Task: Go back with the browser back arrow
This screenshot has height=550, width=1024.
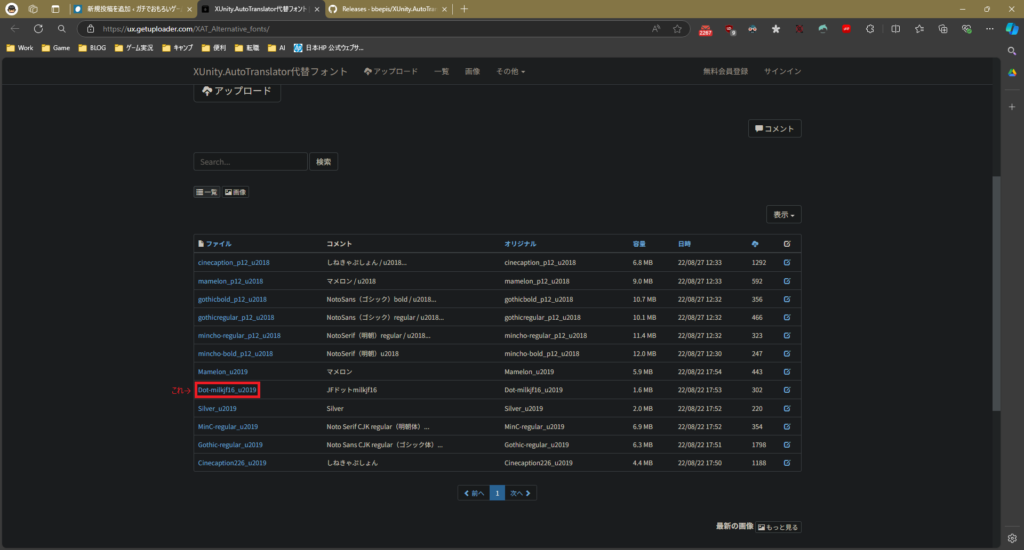Action: click(x=14, y=29)
